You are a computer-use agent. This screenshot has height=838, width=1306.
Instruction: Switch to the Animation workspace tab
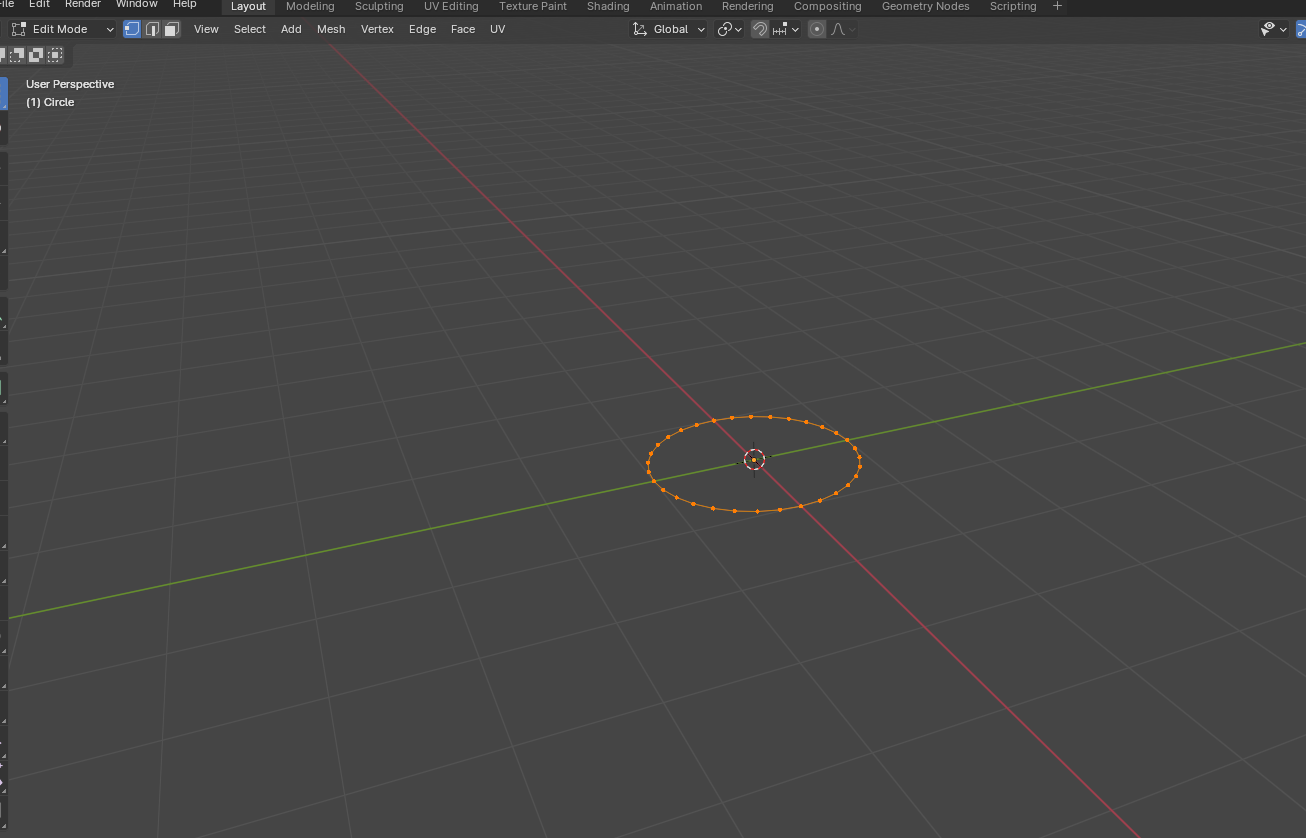pos(676,6)
